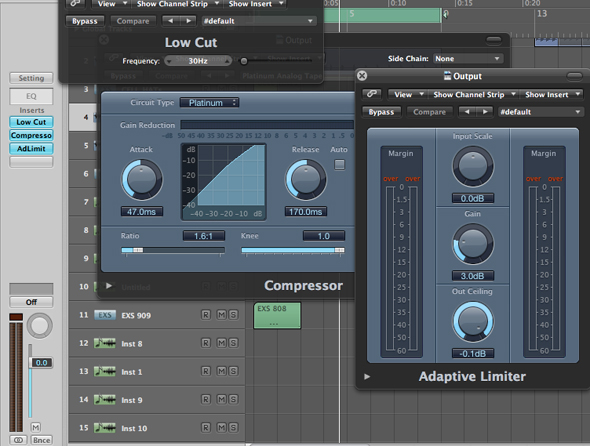Viewport: 590px width, 446px height.
Task: Click the Setting button on channel strip
Action: click(31, 78)
